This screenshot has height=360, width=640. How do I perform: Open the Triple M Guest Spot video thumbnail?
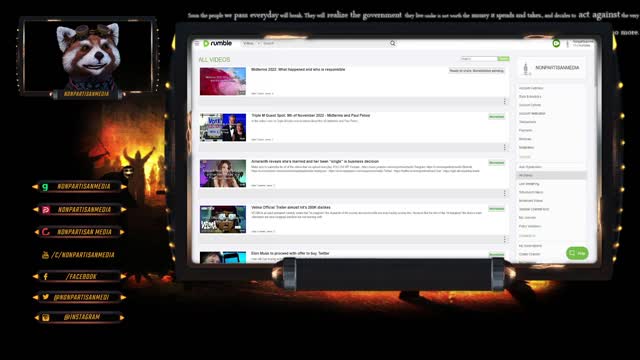pos(223,127)
